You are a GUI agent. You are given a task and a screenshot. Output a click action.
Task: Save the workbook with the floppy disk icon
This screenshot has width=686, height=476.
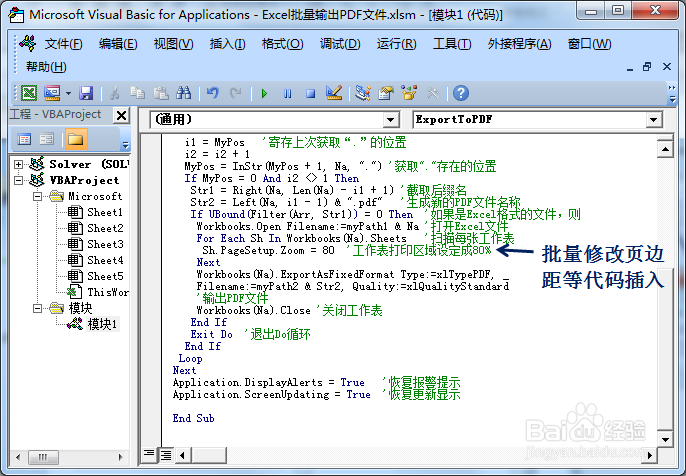tap(86, 93)
